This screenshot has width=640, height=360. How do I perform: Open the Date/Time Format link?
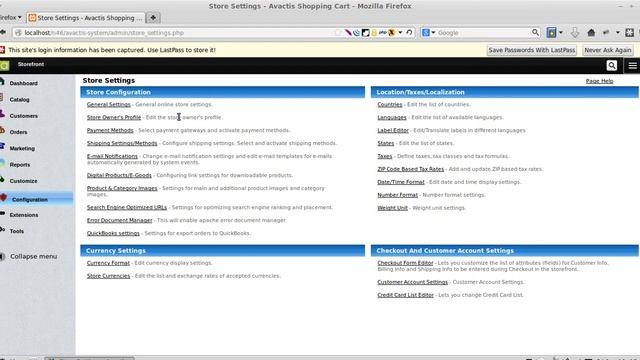pos(400,182)
